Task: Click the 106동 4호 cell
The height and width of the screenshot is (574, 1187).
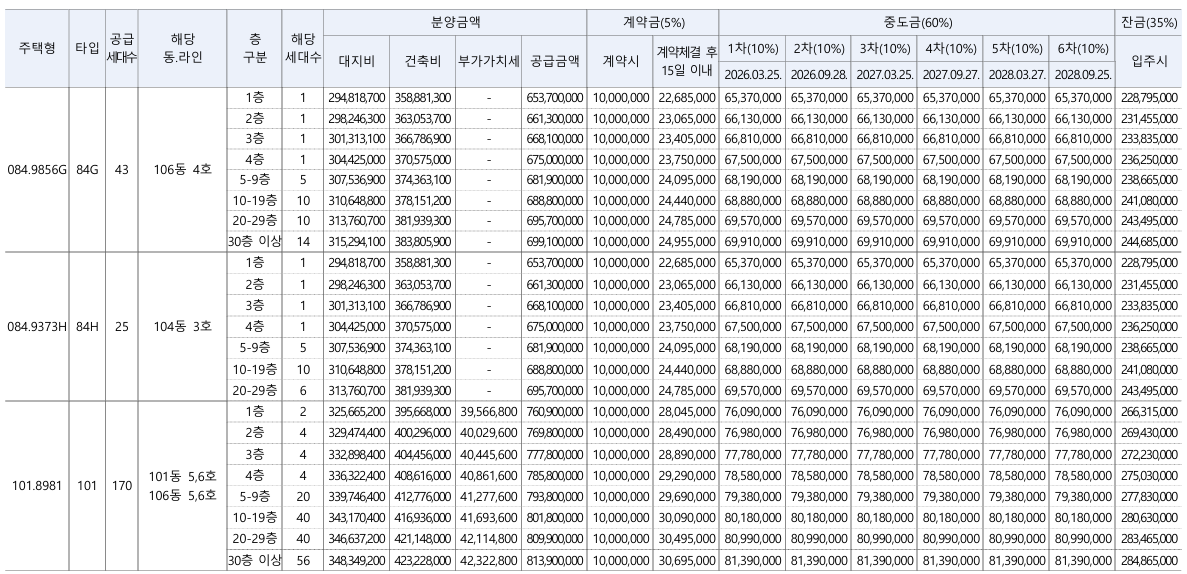Action: [x=182, y=170]
